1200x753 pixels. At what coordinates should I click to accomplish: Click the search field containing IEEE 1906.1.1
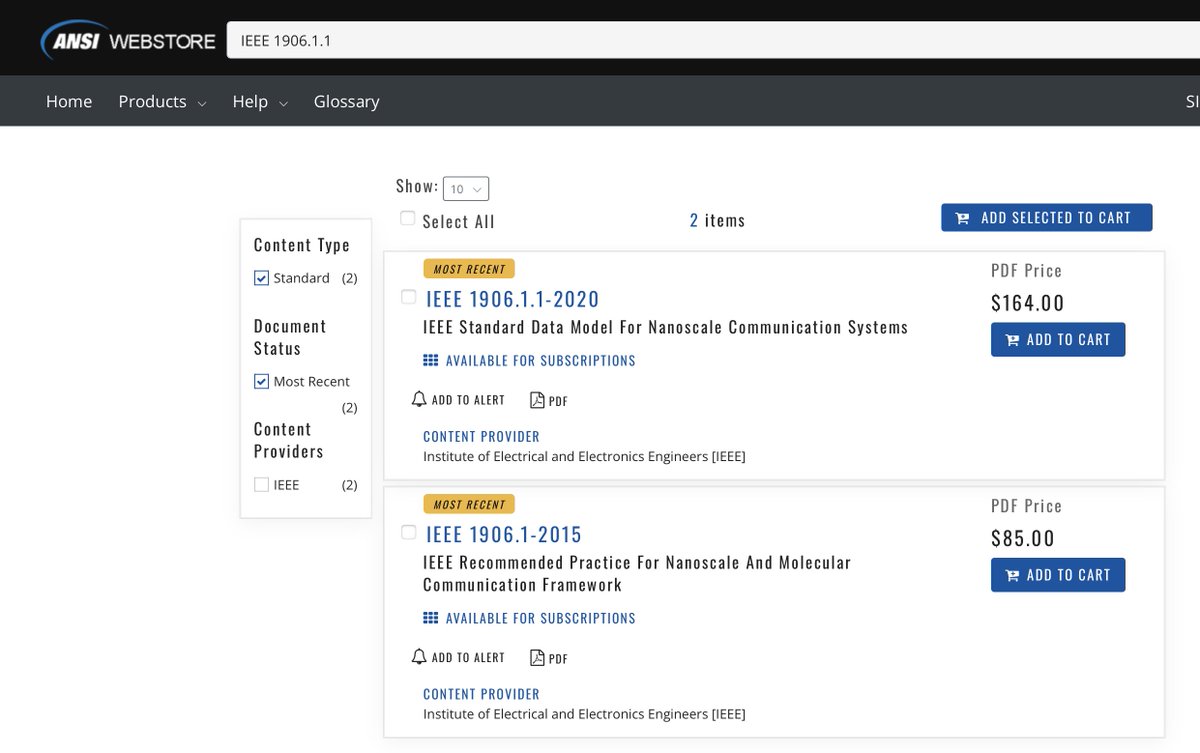[x=713, y=41]
